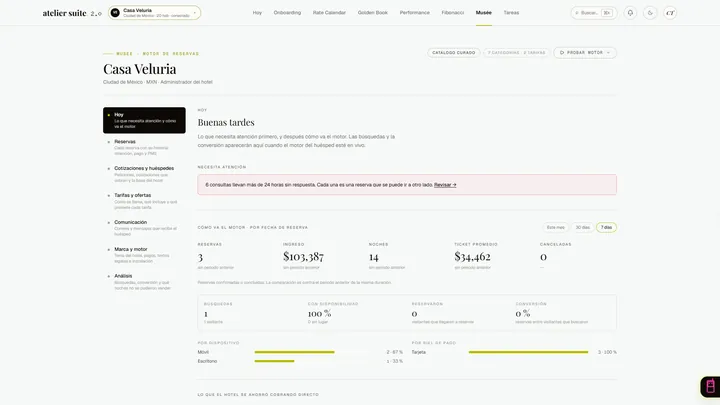Click the atelier suite logo
The height and width of the screenshot is (405, 720).
[72, 13]
